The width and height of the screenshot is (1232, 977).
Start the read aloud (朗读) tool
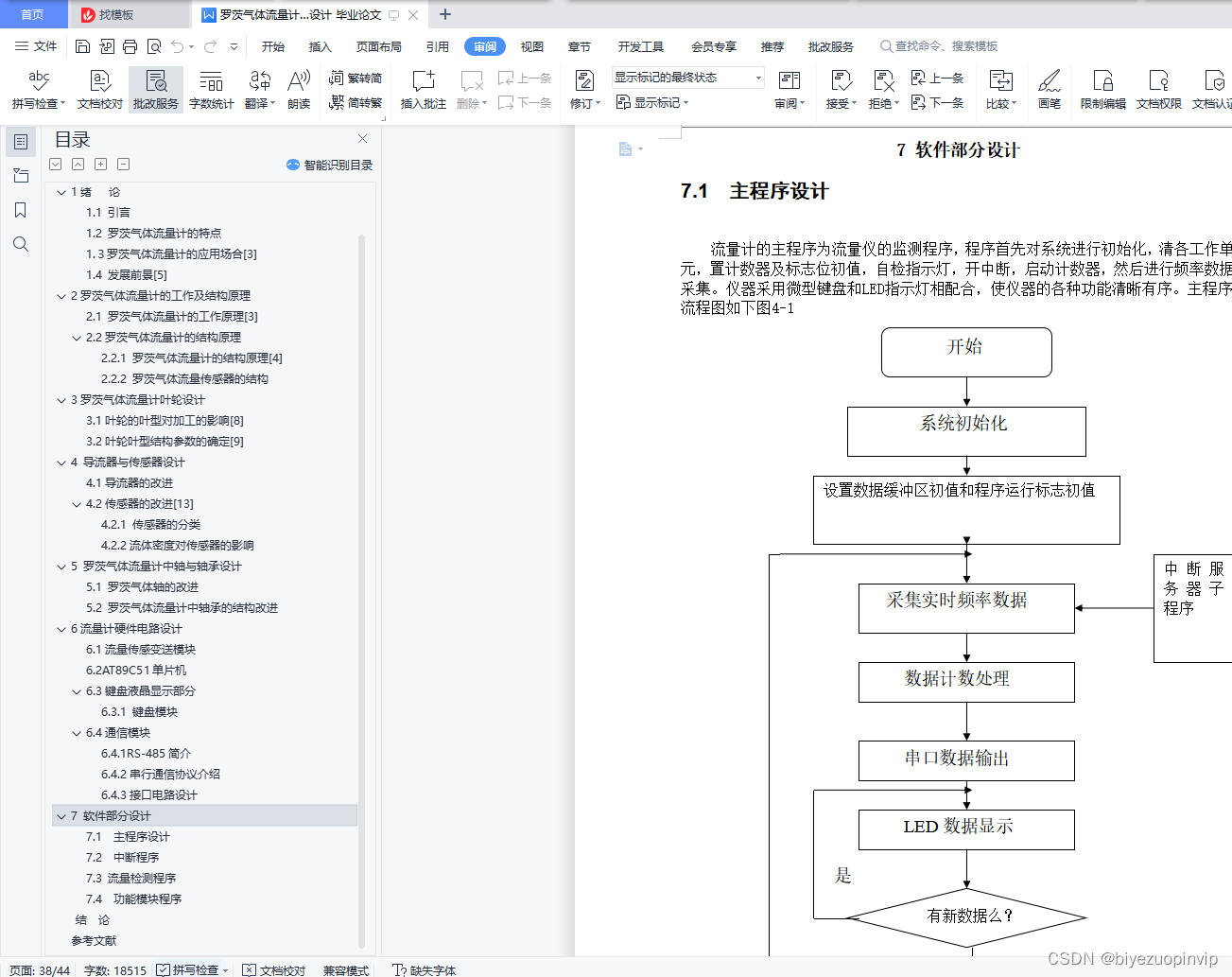pyautogui.click(x=299, y=90)
